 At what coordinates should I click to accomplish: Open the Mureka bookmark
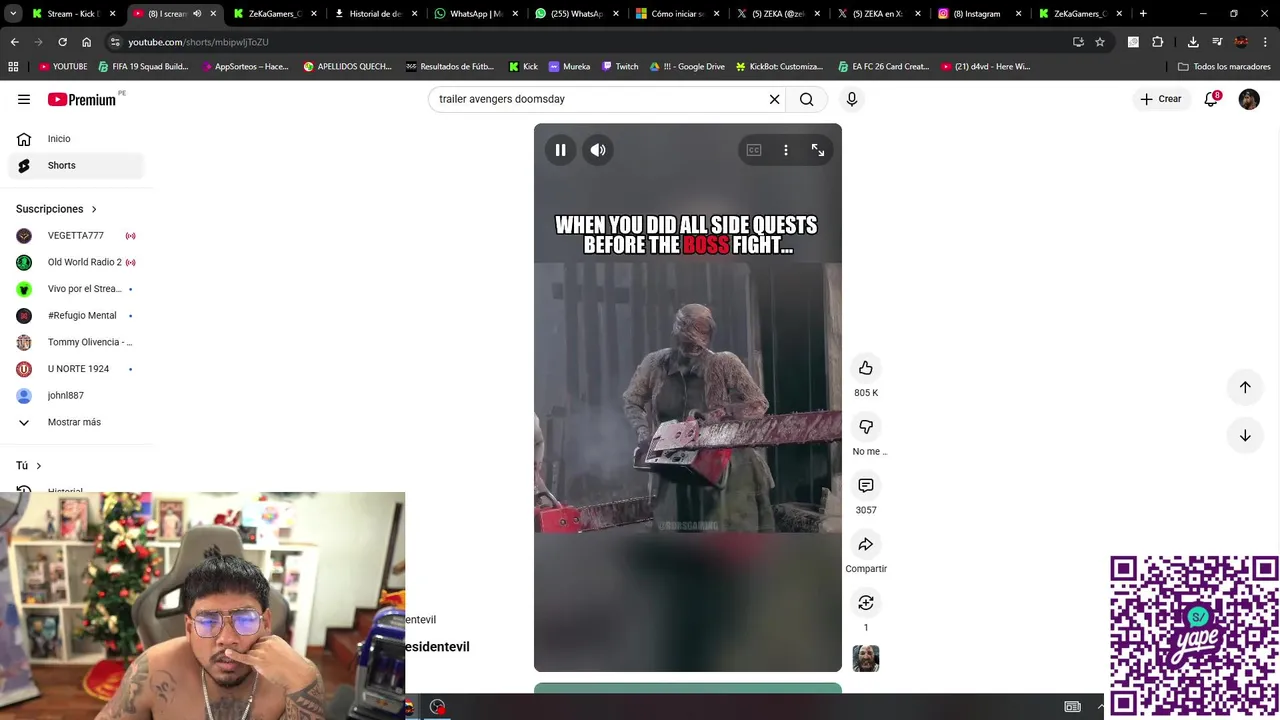pyautogui.click(x=569, y=67)
